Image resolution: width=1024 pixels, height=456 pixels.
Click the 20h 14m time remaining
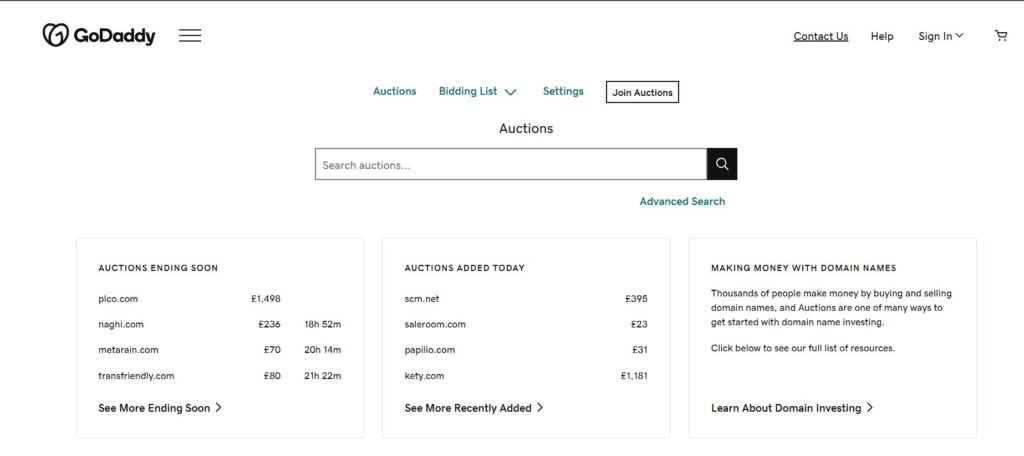pos(323,350)
